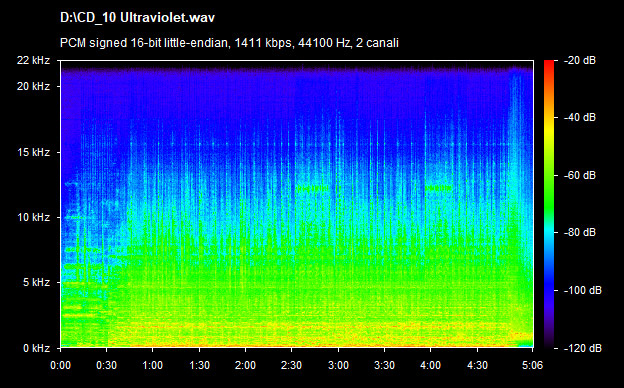Click the PCM signed 16-bit format description

click(229, 43)
